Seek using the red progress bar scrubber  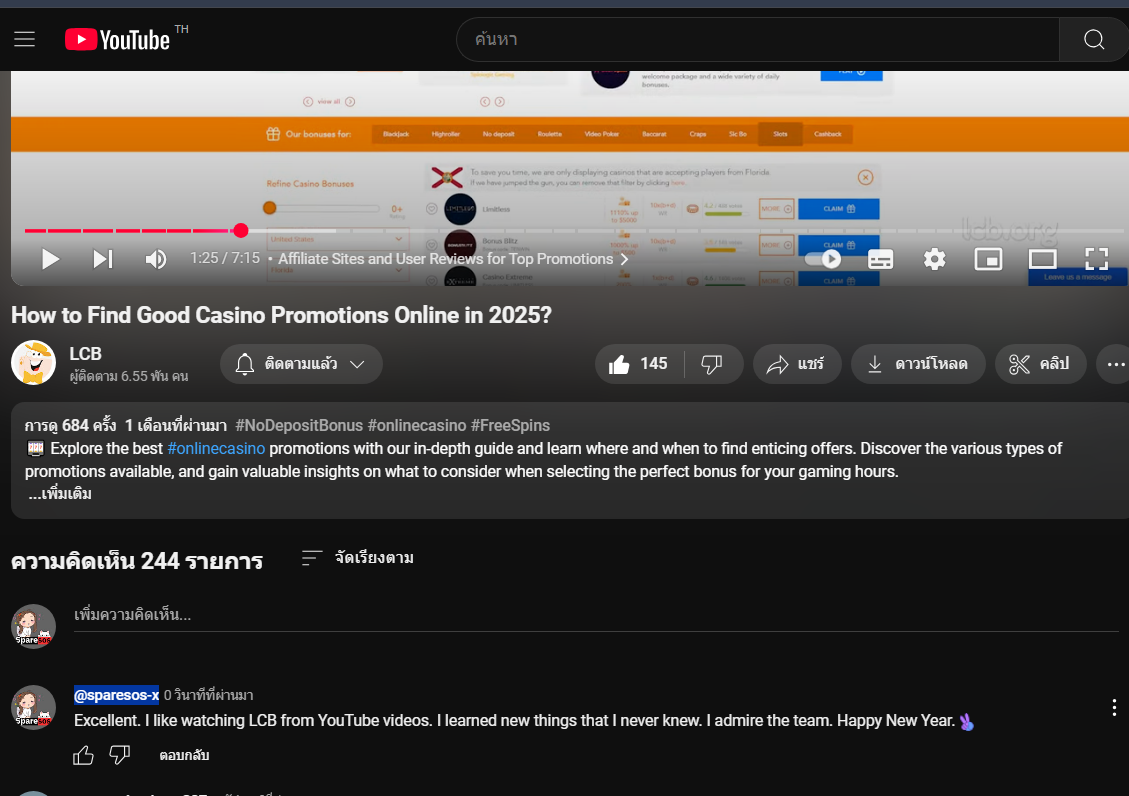[x=240, y=230]
